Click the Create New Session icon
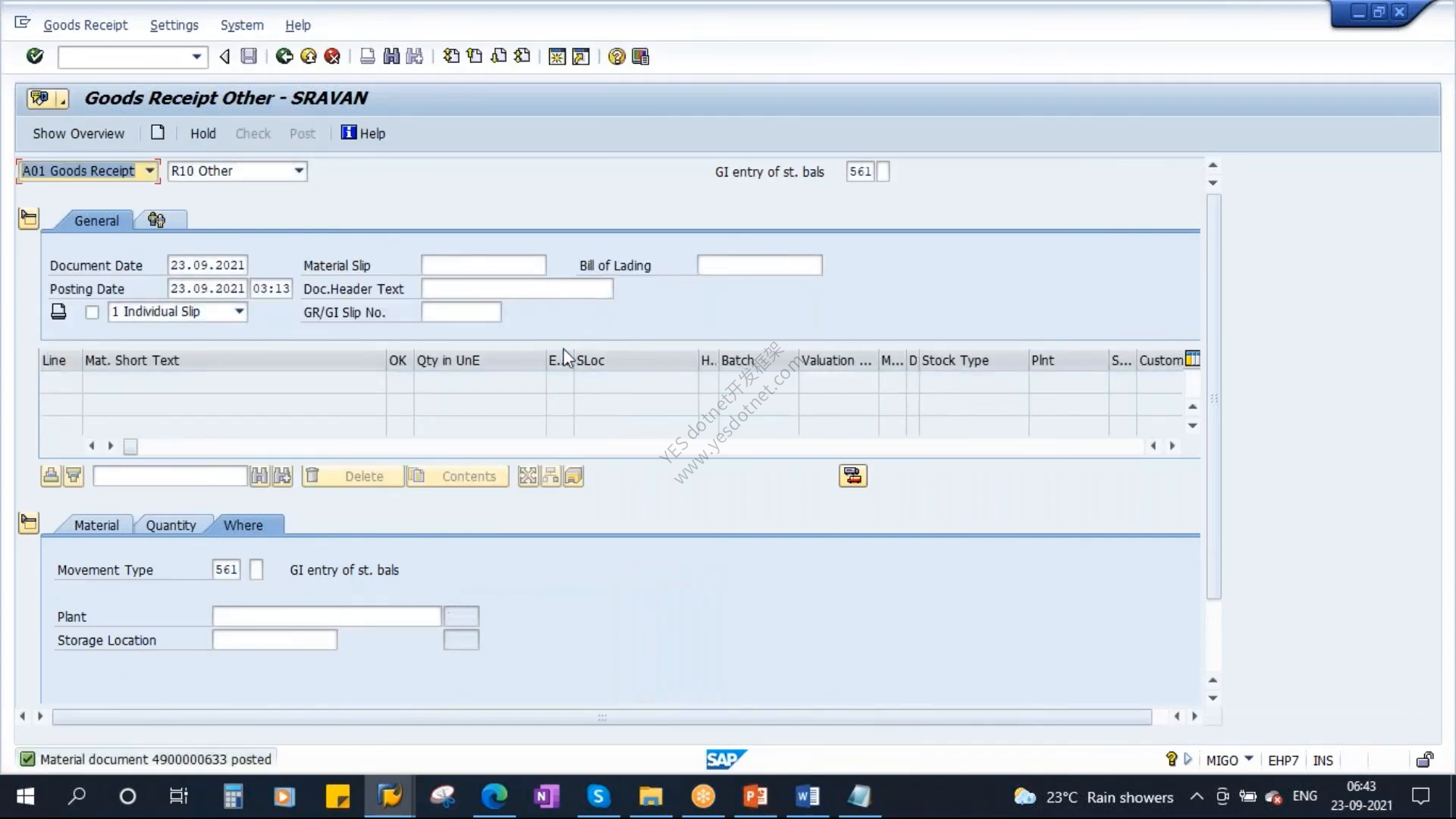 point(557,57)
